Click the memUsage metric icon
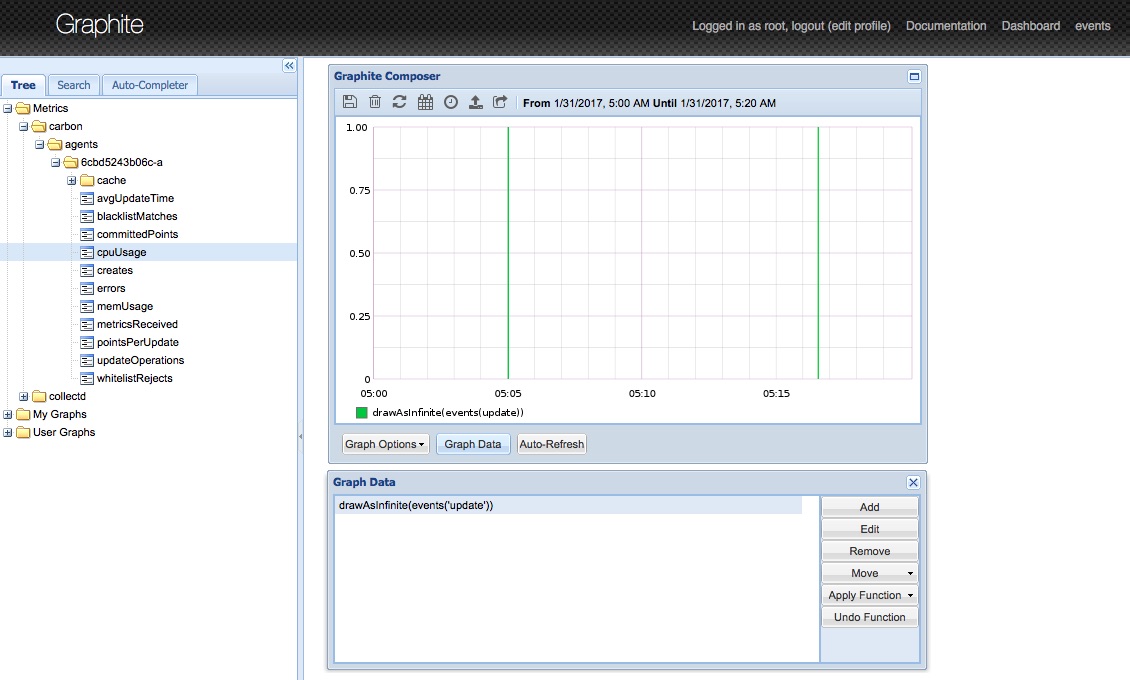The width and height of the screenshot is (1130, 680). pos(87,306)
